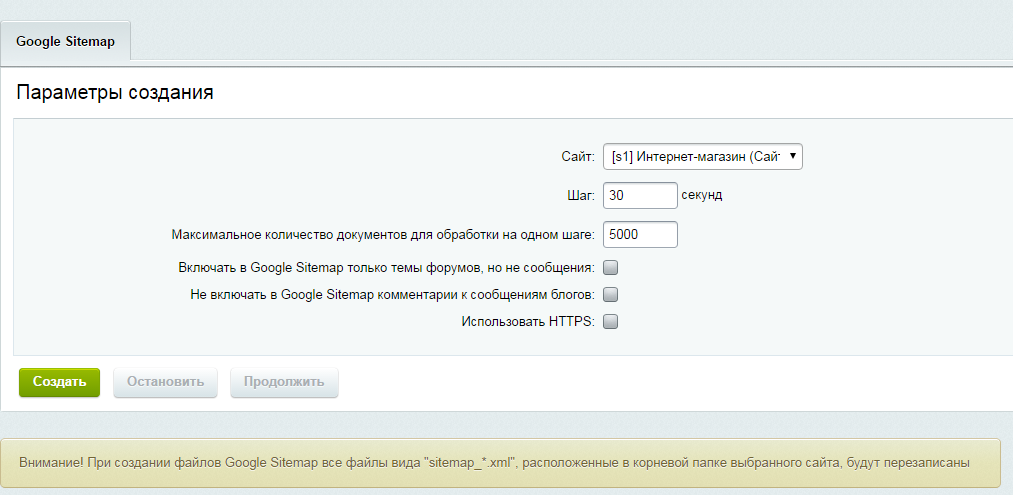Click the Внимание warning message banner

[500, 463]
